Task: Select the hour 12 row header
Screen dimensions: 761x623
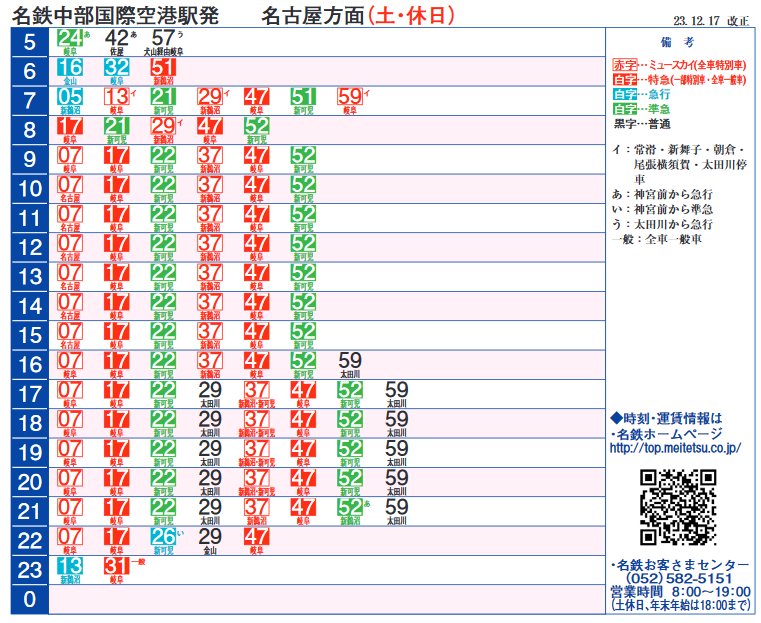Action: coord(29,246)
